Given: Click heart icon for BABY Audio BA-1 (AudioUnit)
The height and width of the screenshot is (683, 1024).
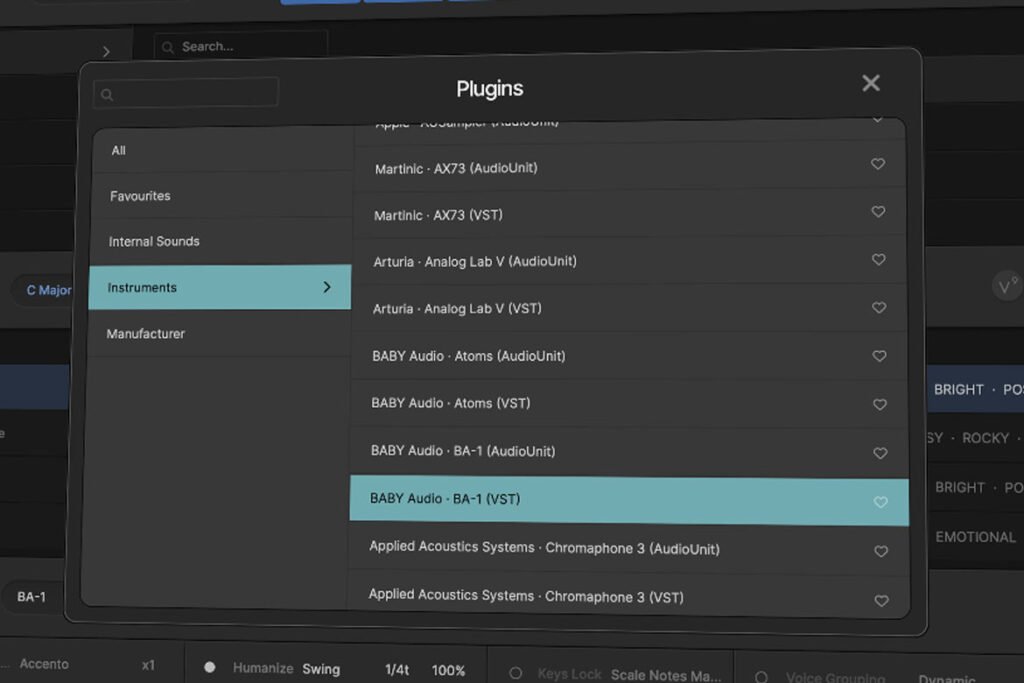Looking at the screenshot, I should tap(880, 453).
